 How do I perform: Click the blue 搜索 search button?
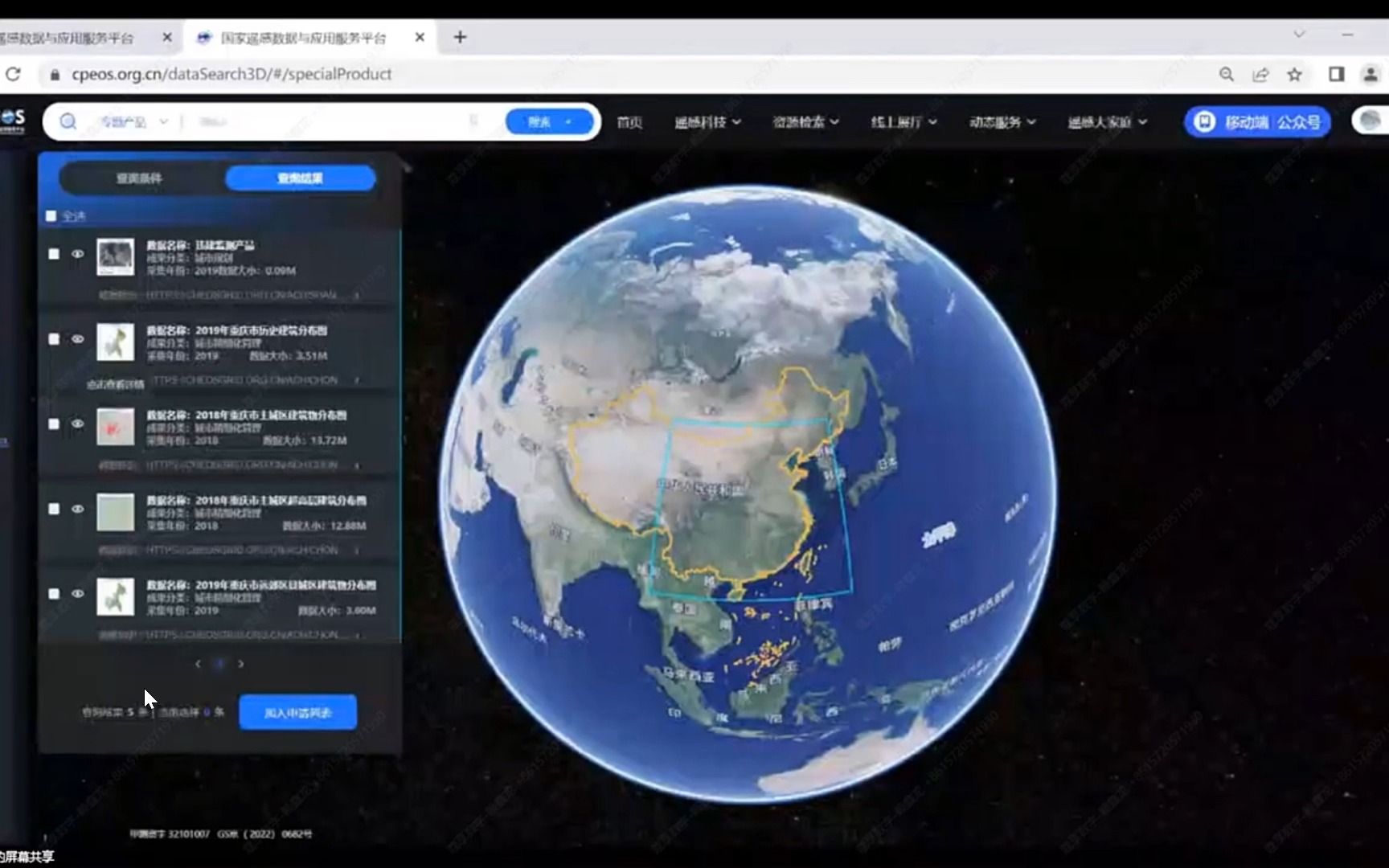tap(550, 122)
